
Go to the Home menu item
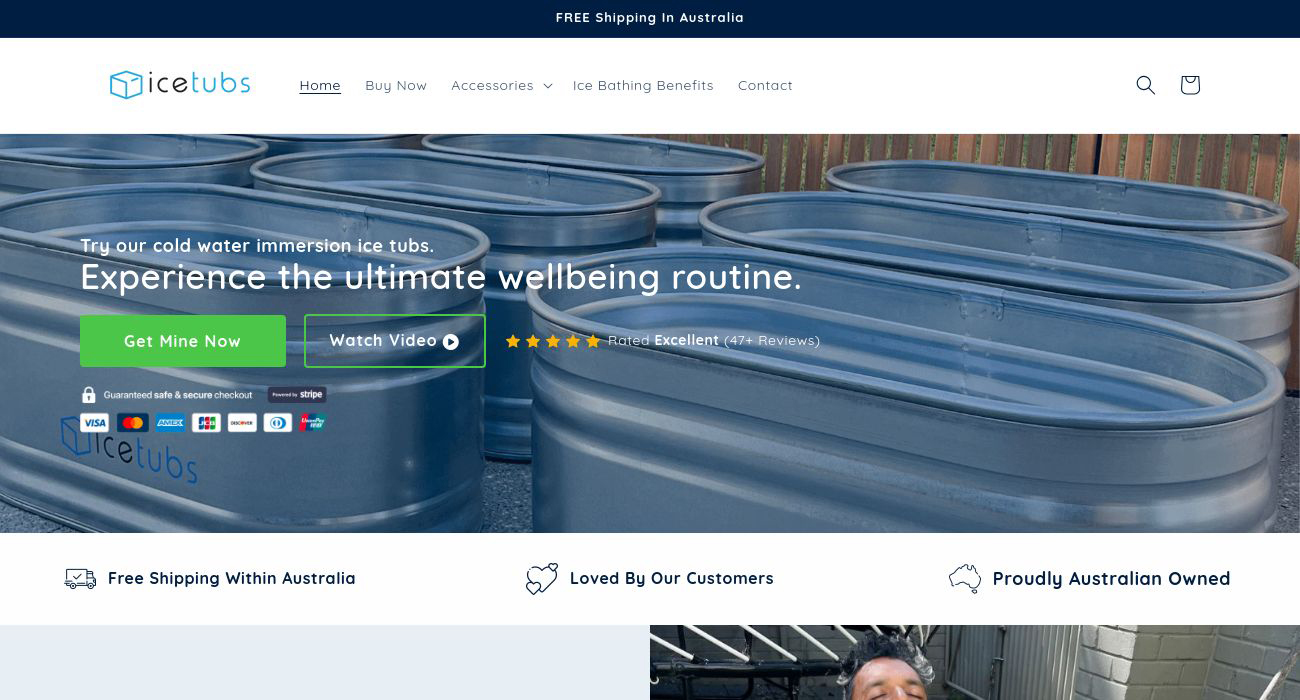pos(320,85)
